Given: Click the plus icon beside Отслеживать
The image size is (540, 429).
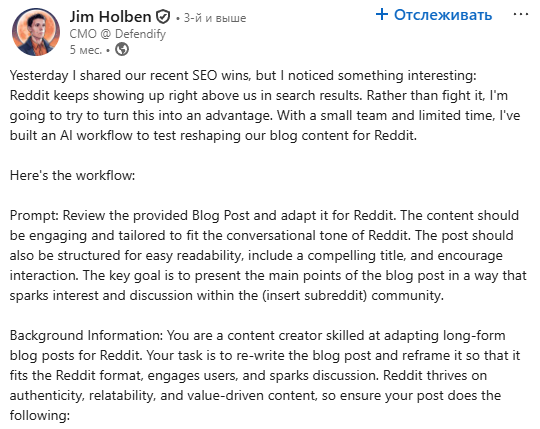Looking at the screenshot, I should click(x=382, y=14).
